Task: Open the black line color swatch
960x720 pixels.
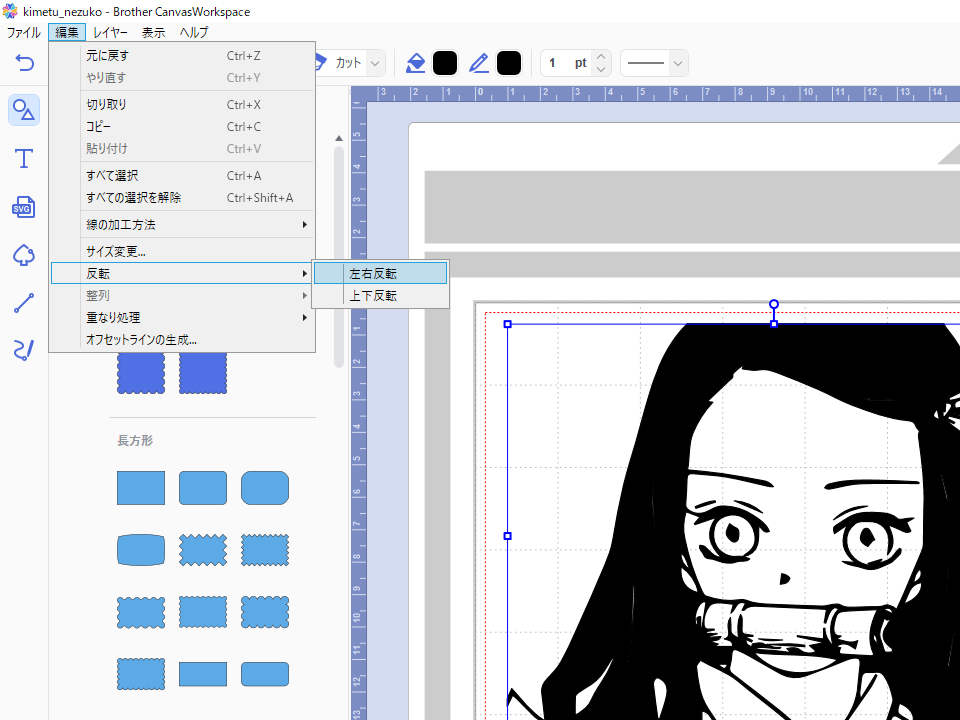Action: pyautogui.click(x=509, y=63)
